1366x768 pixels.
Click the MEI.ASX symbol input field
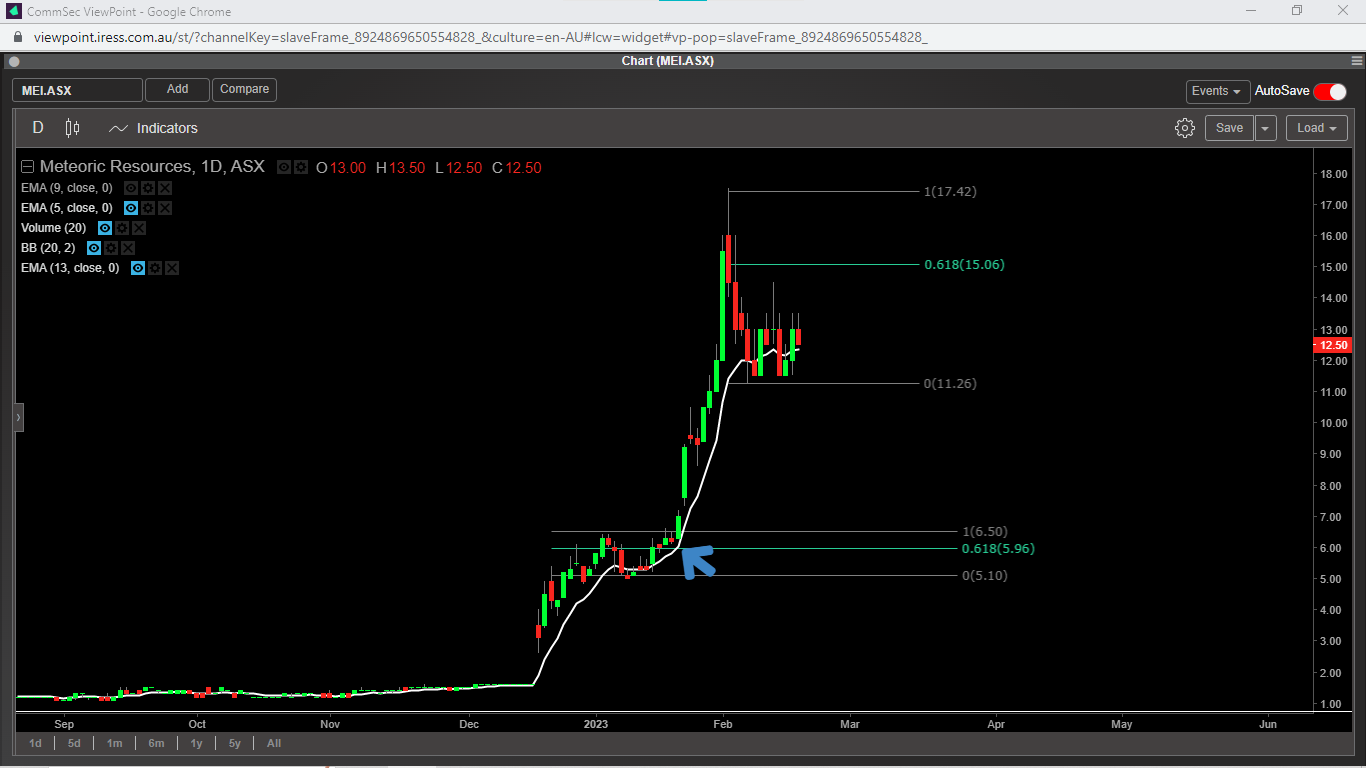(77, 90)
